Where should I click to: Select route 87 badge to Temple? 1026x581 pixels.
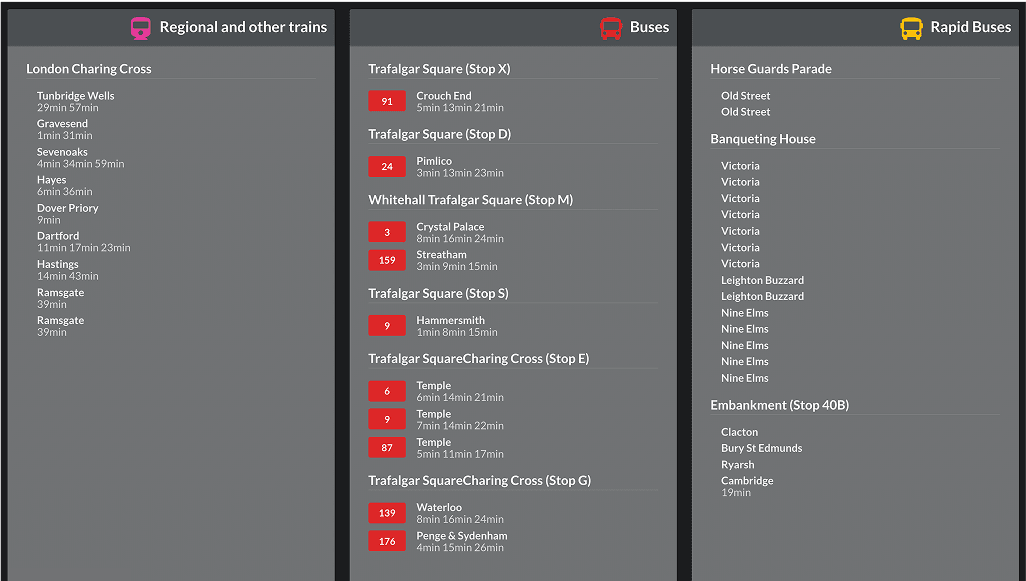[387, 448]
